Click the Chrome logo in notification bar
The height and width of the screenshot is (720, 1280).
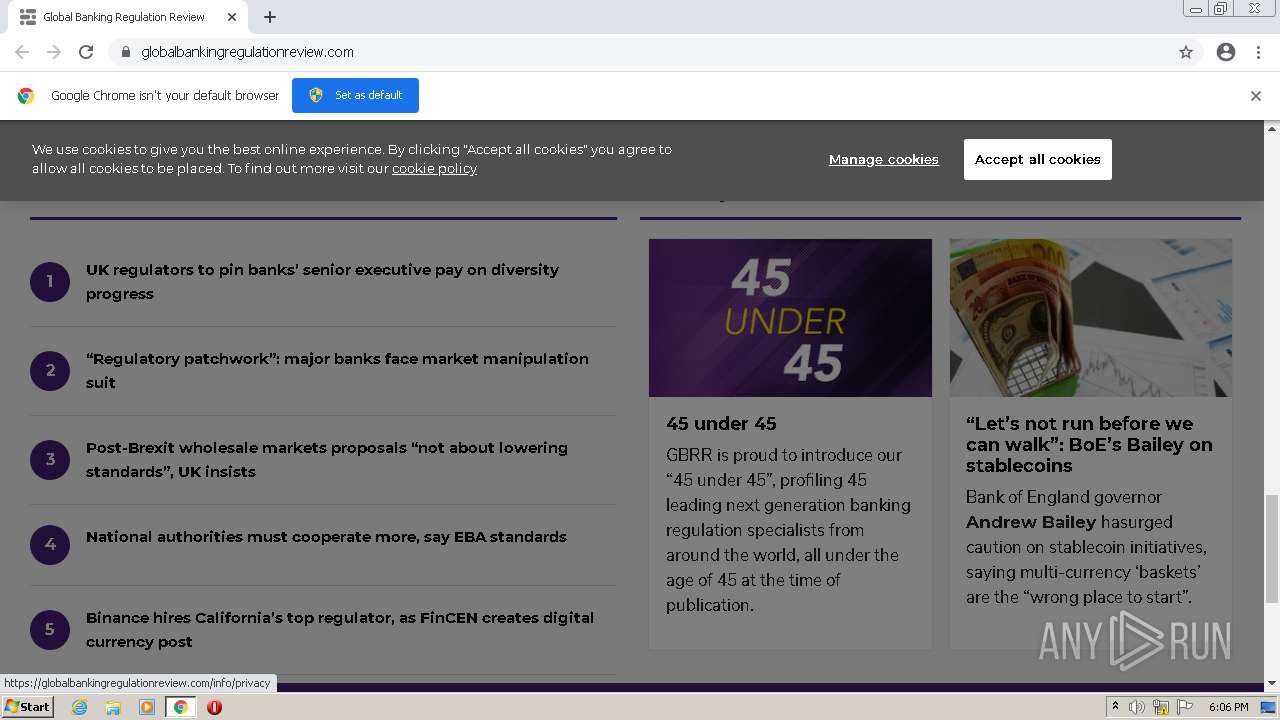pos(26,96)
